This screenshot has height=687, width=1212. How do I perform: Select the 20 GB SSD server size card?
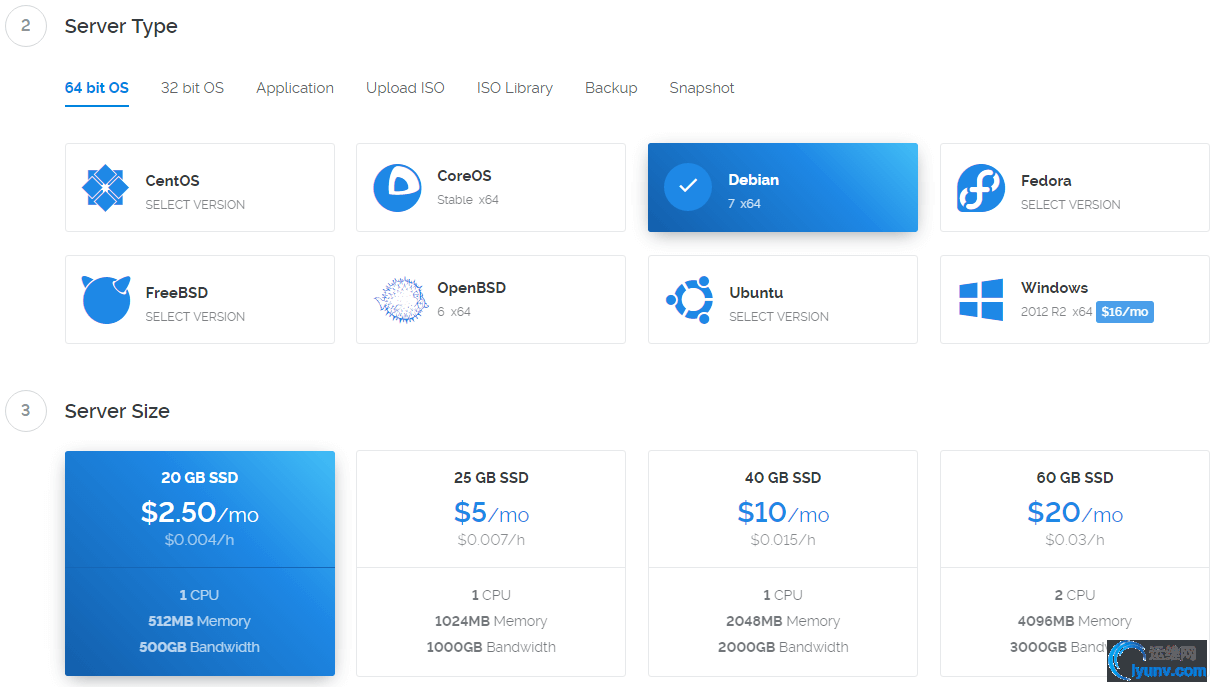[x=200, y=563]
